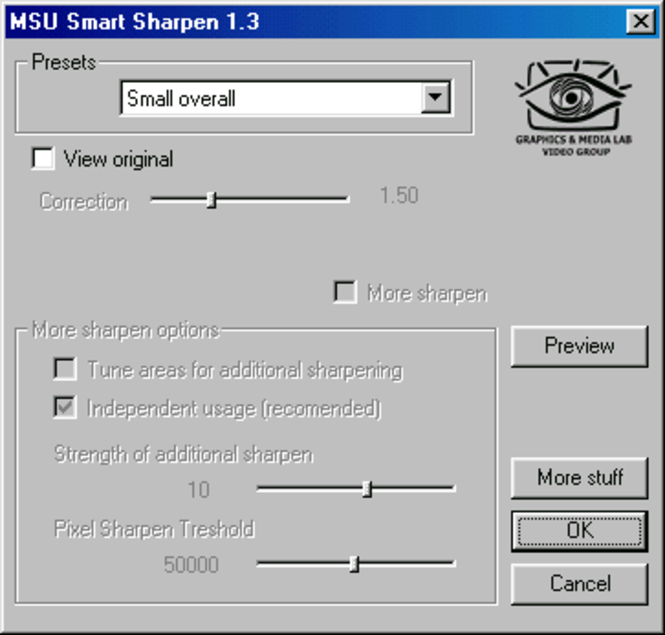Click the "MSU Smart Sharpen 1.3" title

coord(134,21)
